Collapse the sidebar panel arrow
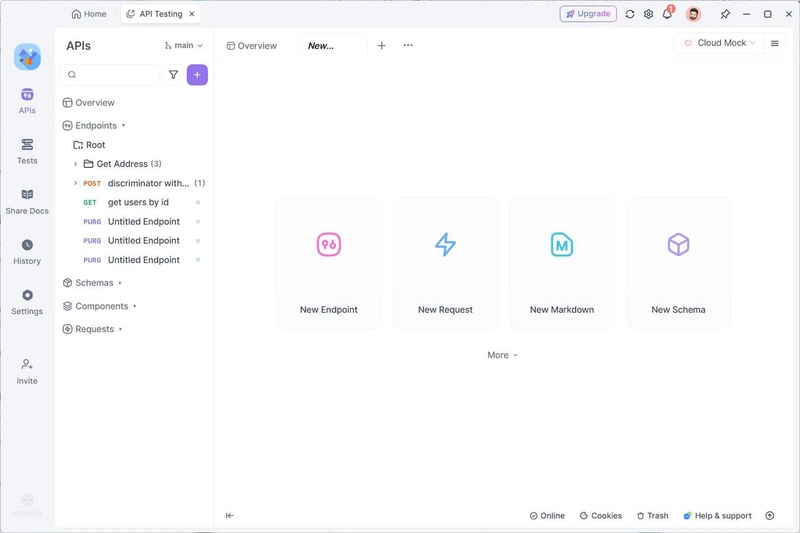Screen dimensions: 800x533 coord(230,516)
